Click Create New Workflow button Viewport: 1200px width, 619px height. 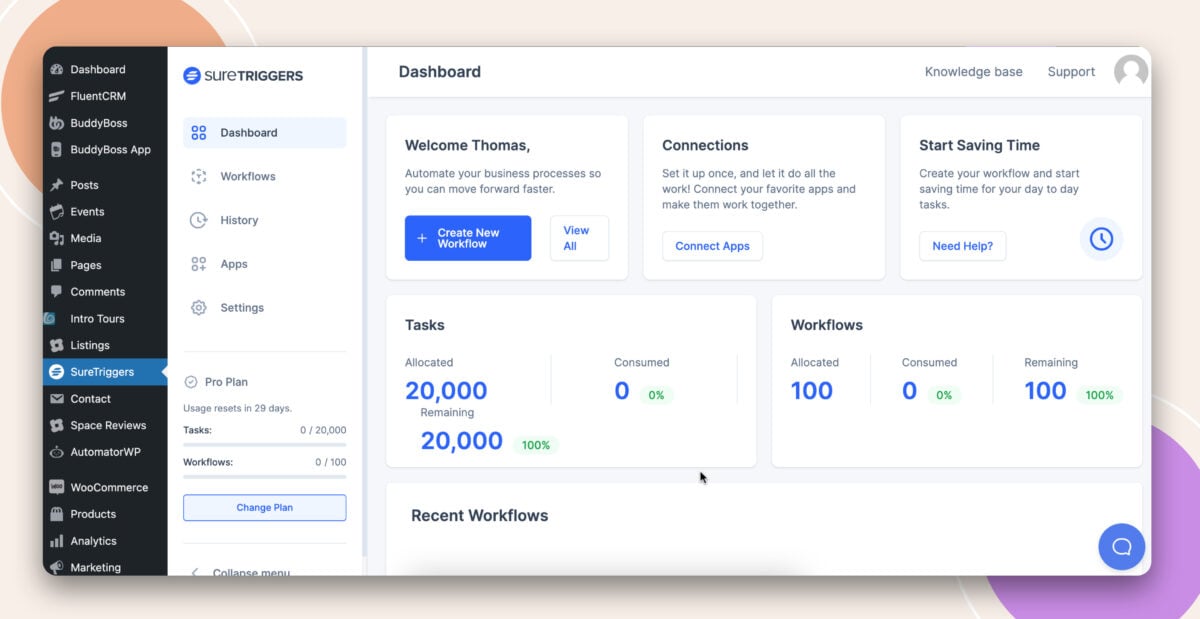tap(467, 238)
